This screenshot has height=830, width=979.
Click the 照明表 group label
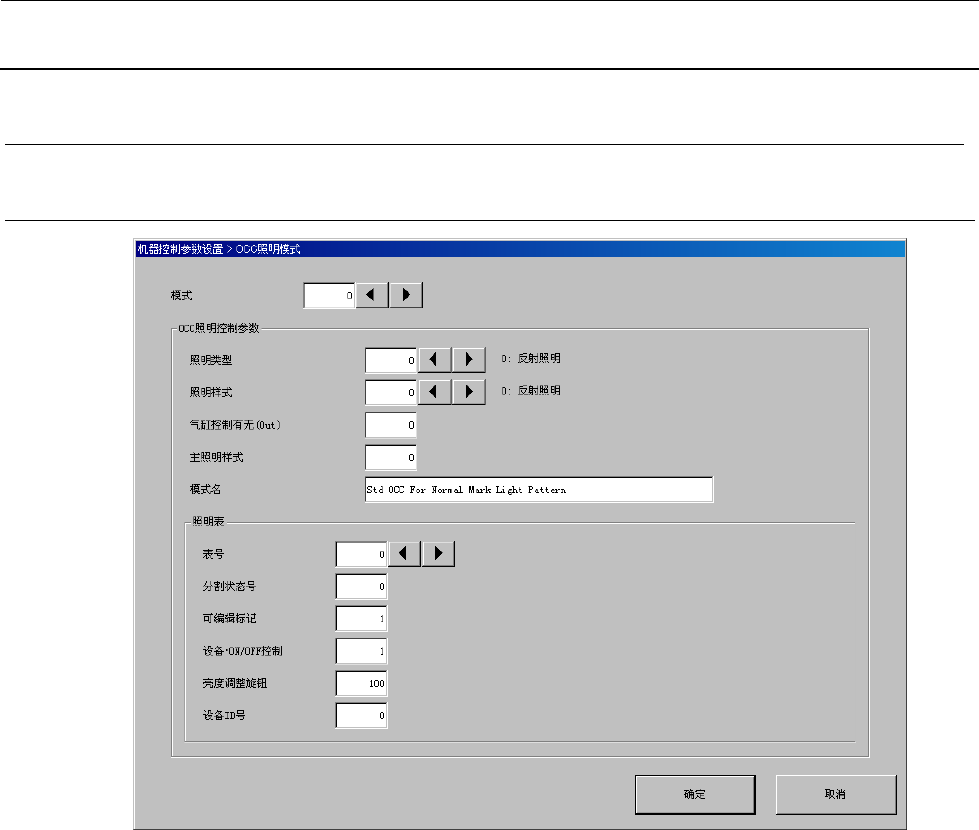(208, 521)
